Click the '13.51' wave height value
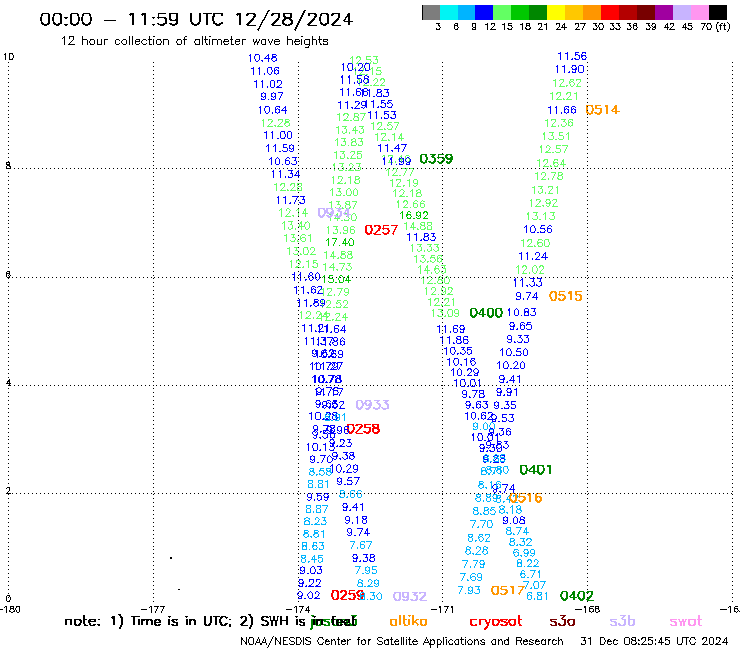 pos(556,136)
